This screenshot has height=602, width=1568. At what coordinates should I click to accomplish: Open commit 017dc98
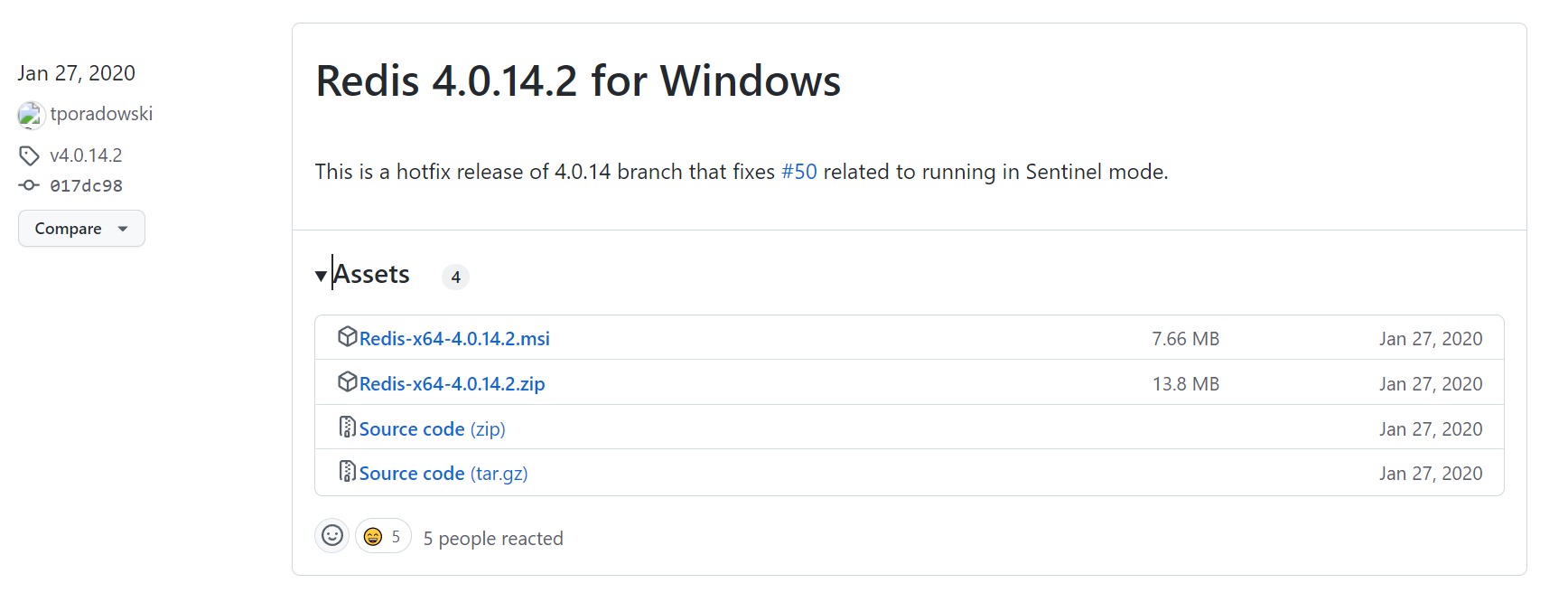(86, 186)
